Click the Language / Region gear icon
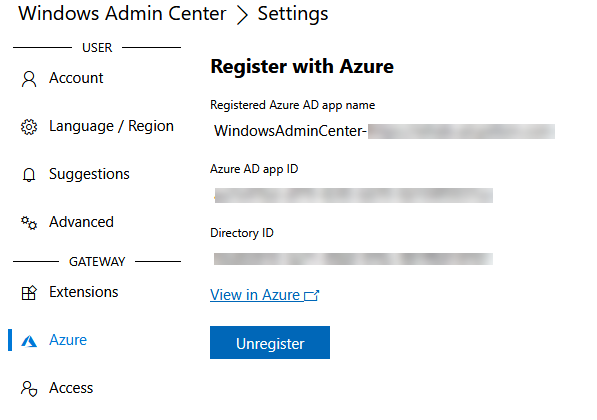This screenshot has width=597, height=420. click(29, 127)
